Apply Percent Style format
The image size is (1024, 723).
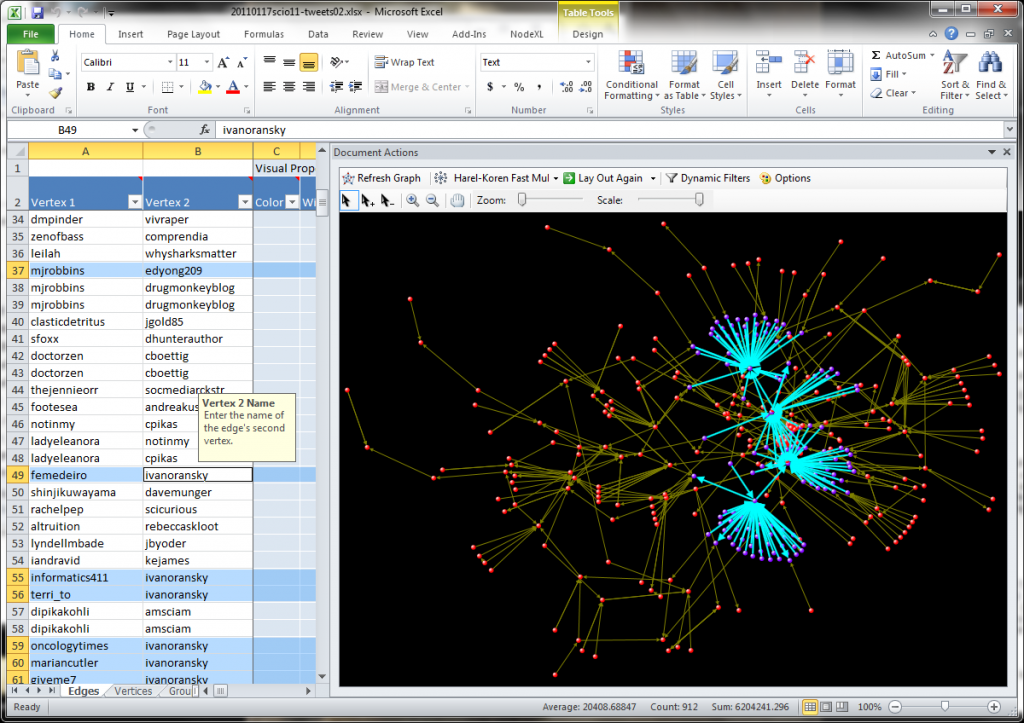[519, 87]
